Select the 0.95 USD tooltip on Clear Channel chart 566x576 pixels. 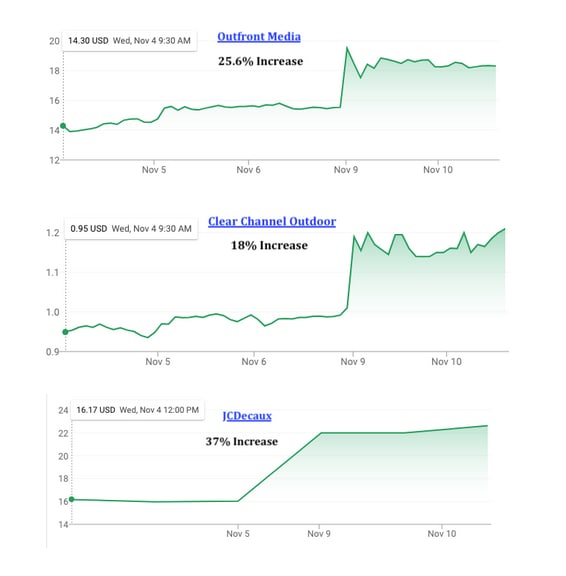[x=131, y=229]
